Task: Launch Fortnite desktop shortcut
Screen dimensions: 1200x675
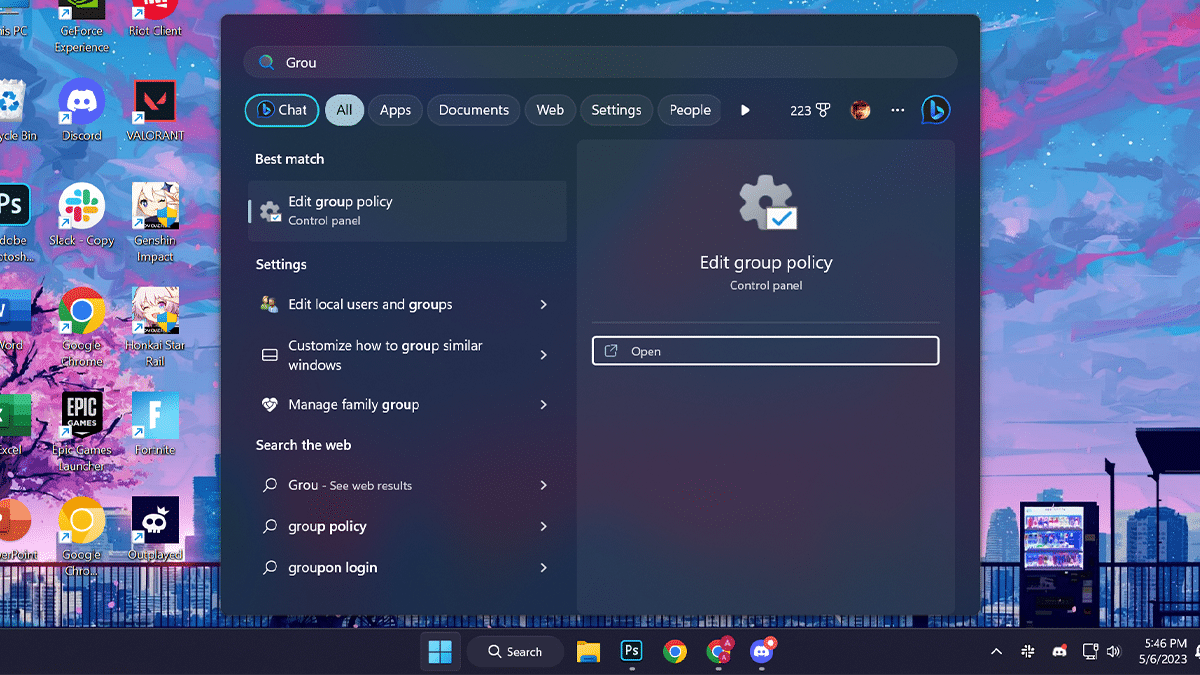Action: (x=155, y=424)
